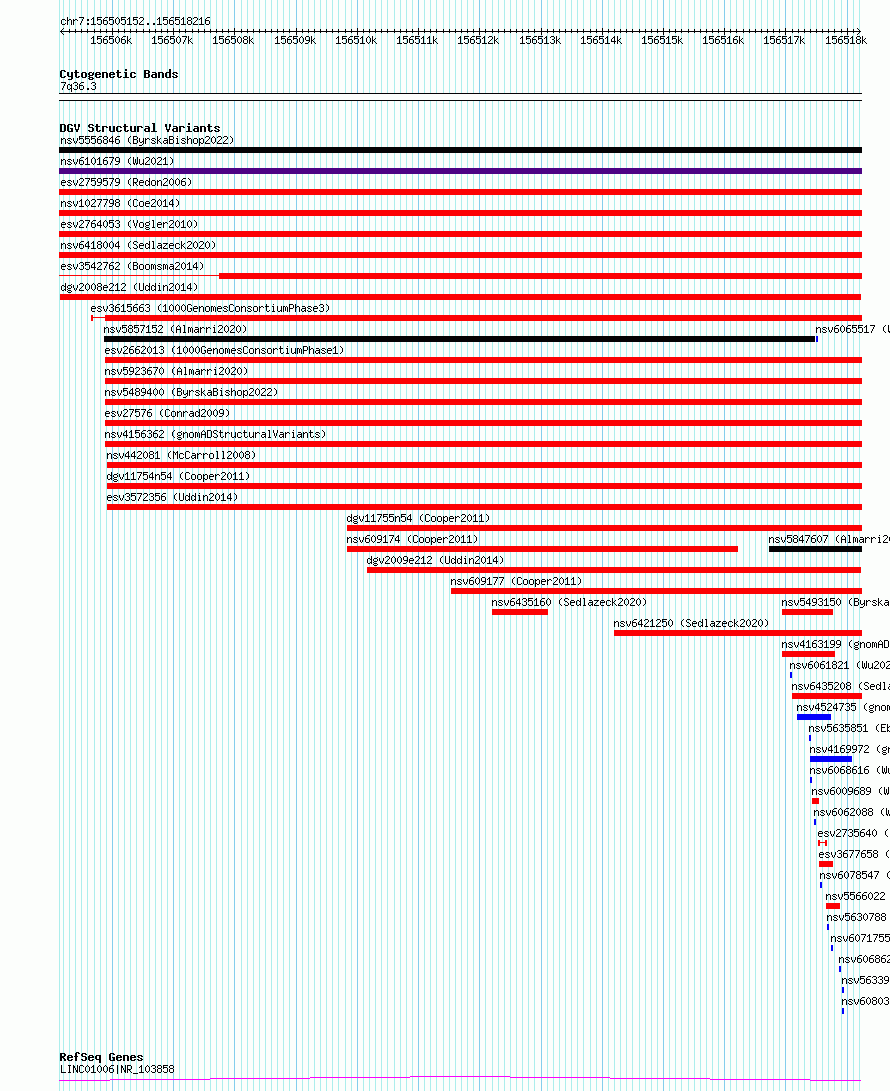Click the 7q36.3 cytogenetic band label

(78, 86)
